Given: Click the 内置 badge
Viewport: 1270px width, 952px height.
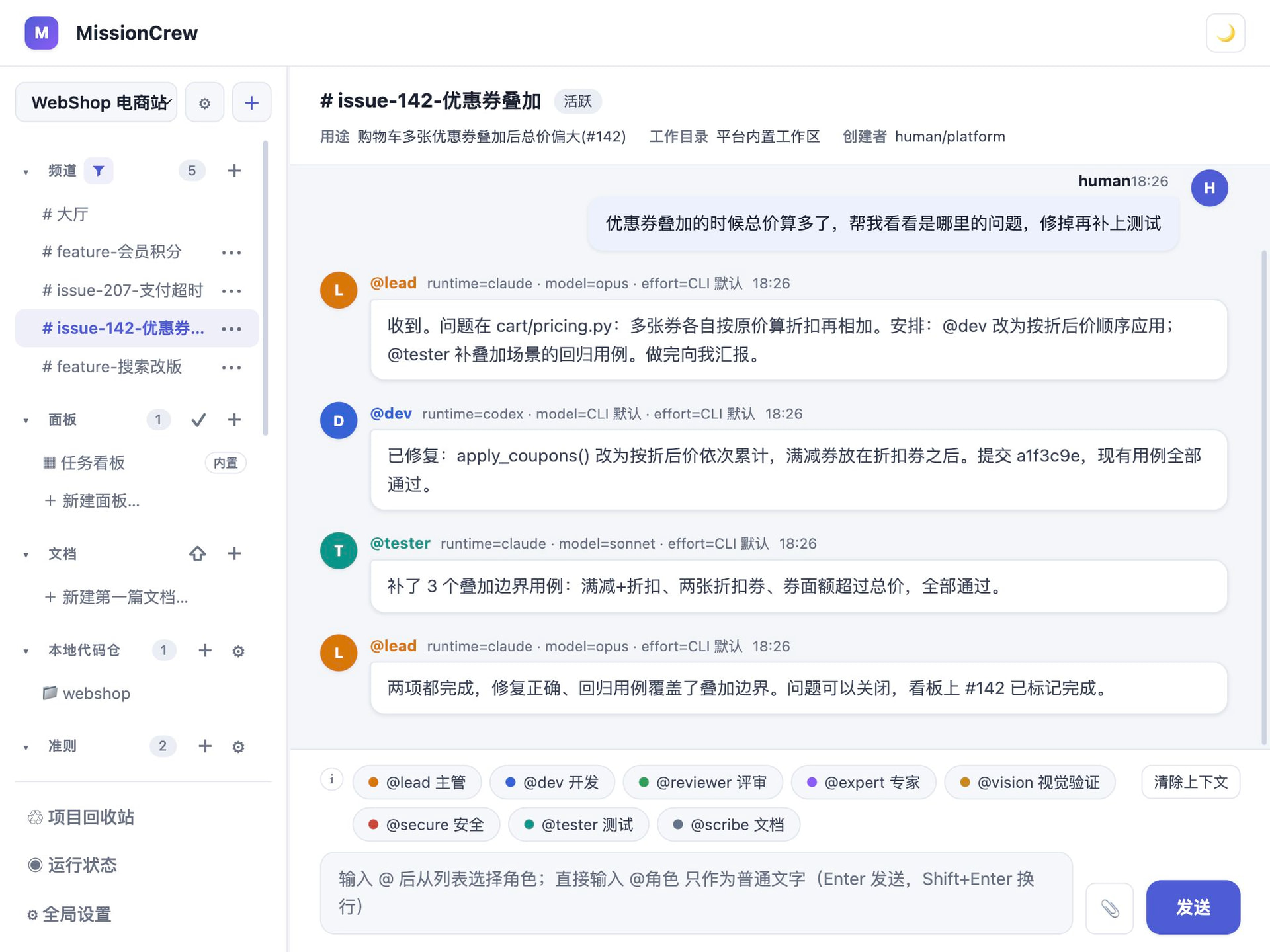Looking at the screenshot, I should [225, 463].
